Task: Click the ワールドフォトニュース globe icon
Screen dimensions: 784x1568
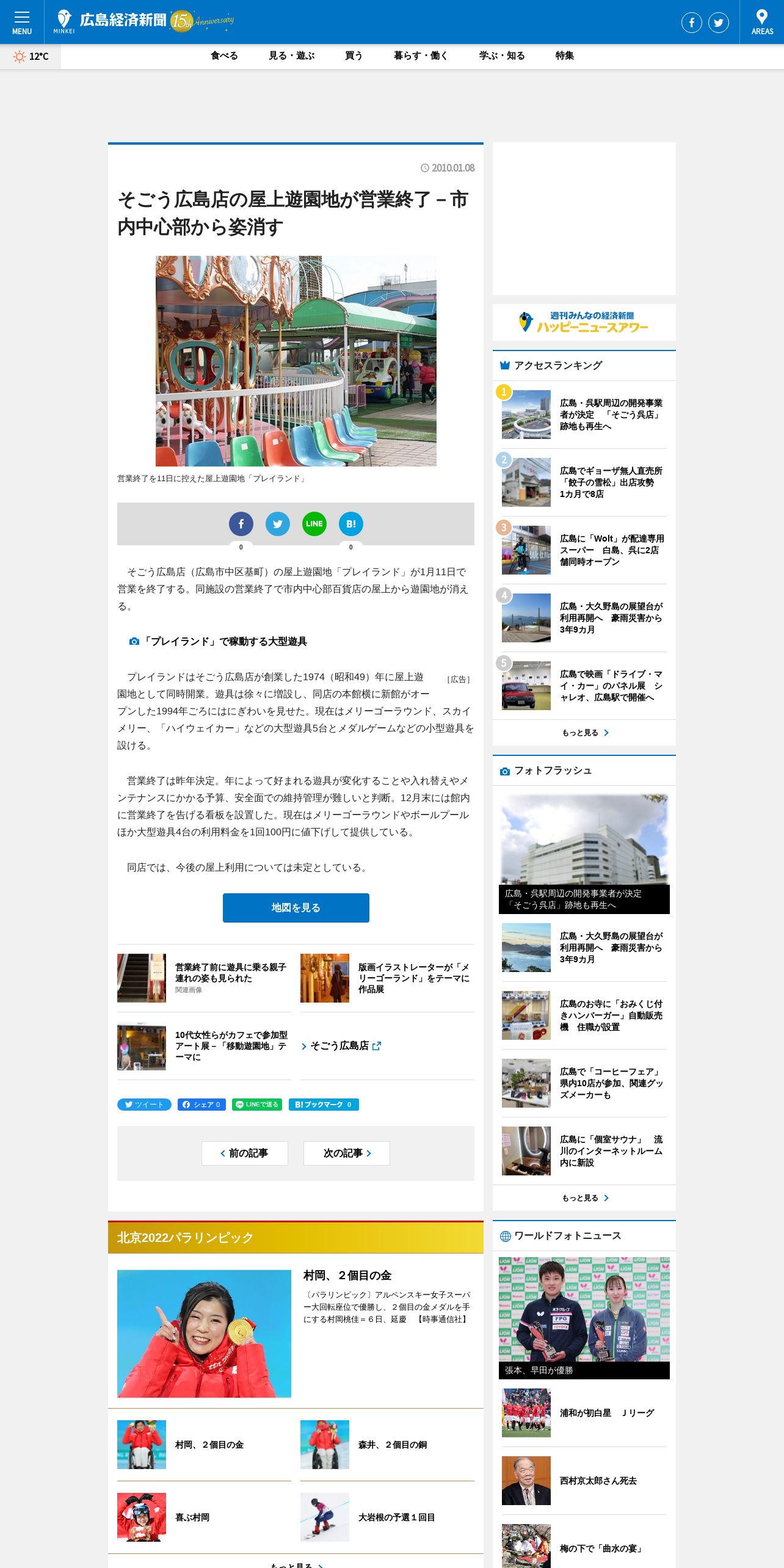Action: pos(505,1236)
